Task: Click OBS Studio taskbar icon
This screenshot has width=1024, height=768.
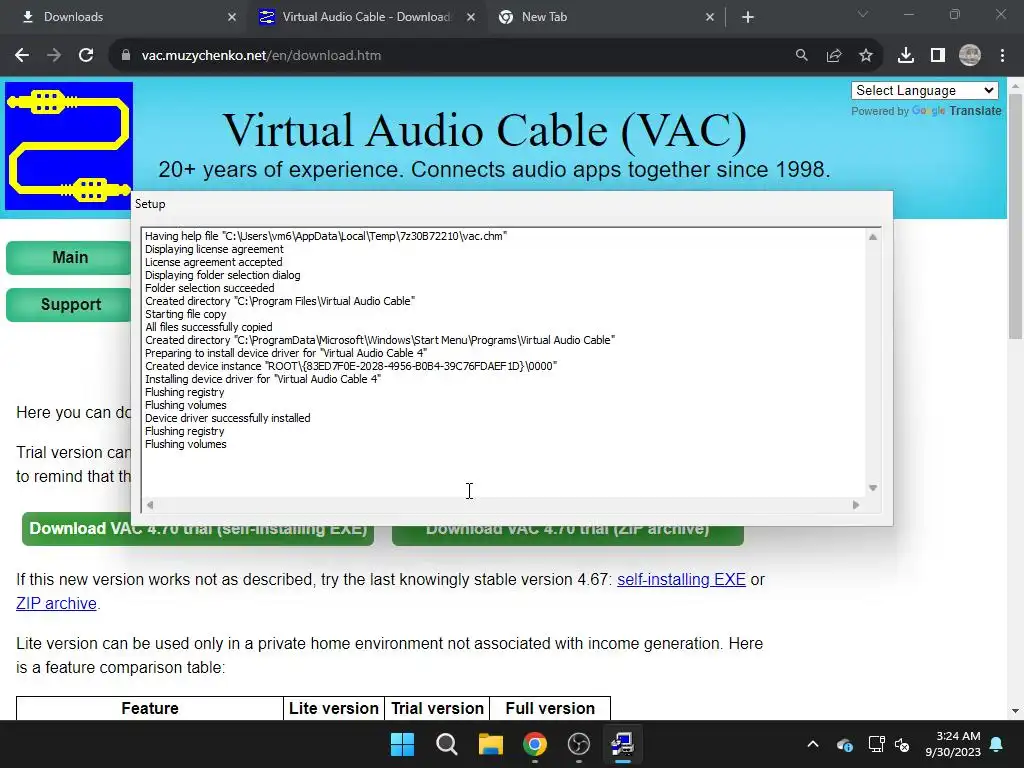Action: [x=579, y=744]
